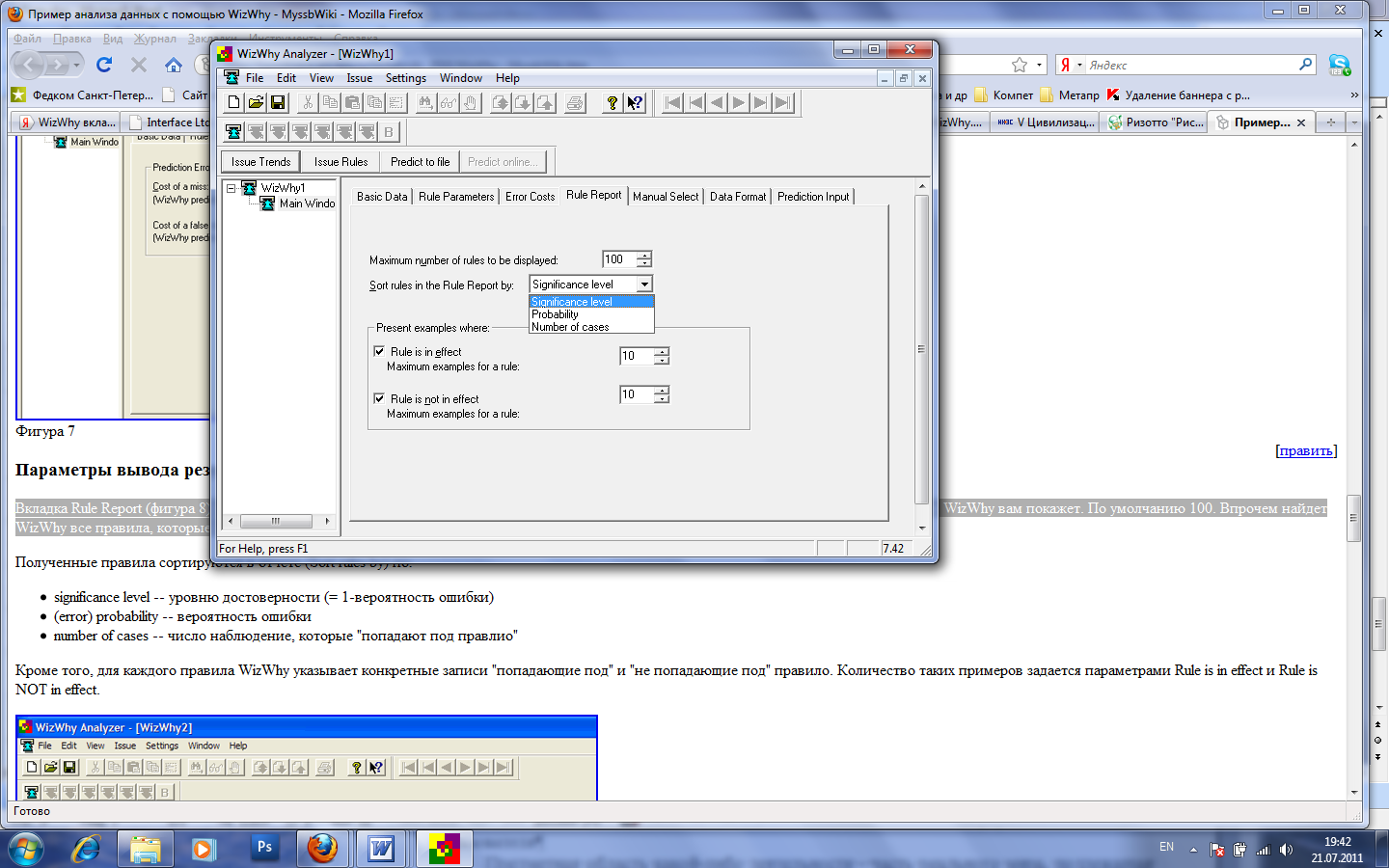Click the Firefox page vertical scrollbar thumb
Image resolution: width=1389 pixels, height=868 pixels.
coord(1353,518)
